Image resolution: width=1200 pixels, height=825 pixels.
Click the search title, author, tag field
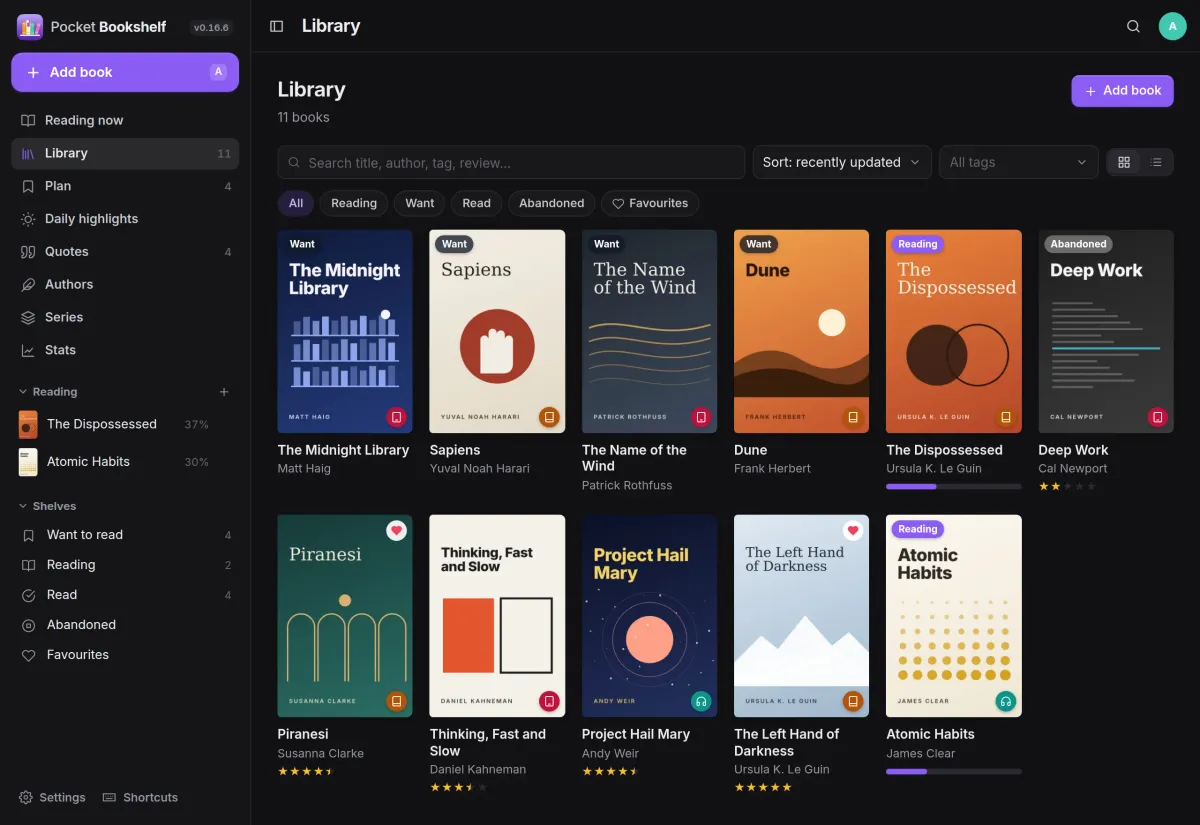coord(511,162)
